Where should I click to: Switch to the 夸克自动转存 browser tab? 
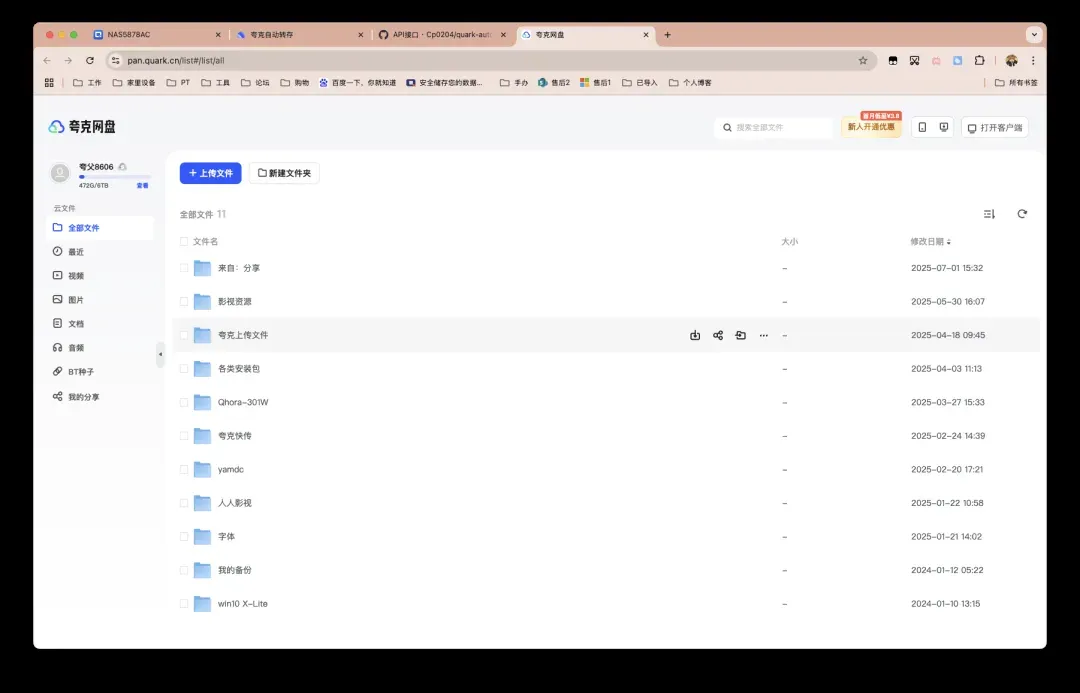pos(295,35)
